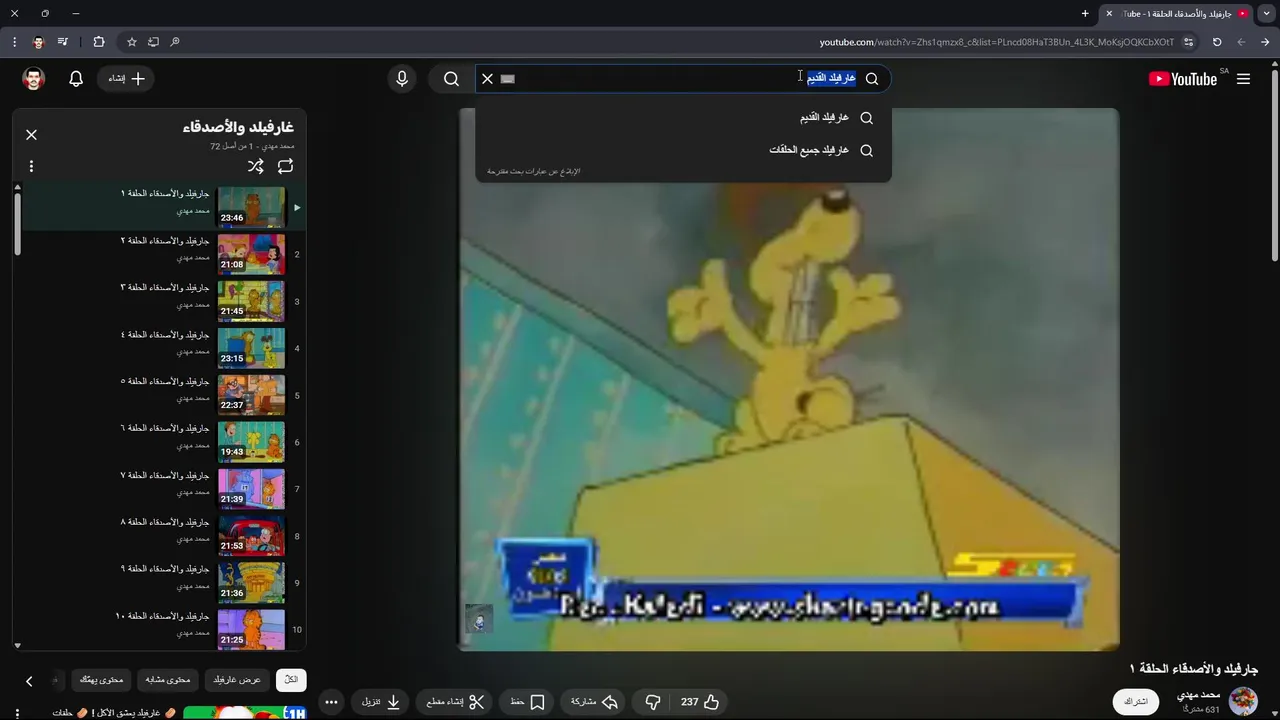The height and width of the screenshot is (720, 1280).
Task: Choose suggestion غارفيلد جميع الحلقات
Action: (x=683, y=150)
